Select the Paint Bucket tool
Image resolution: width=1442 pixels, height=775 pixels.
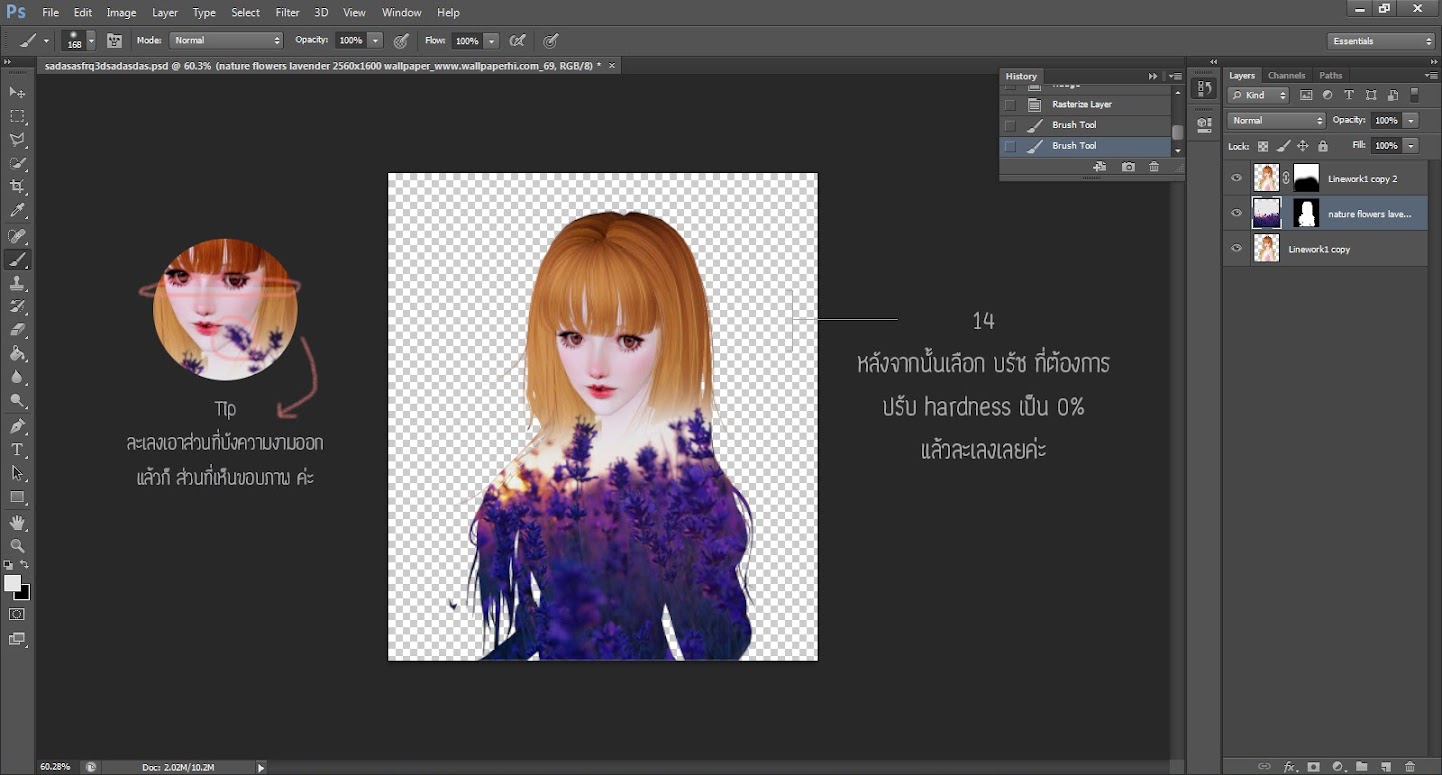[17, 354]
